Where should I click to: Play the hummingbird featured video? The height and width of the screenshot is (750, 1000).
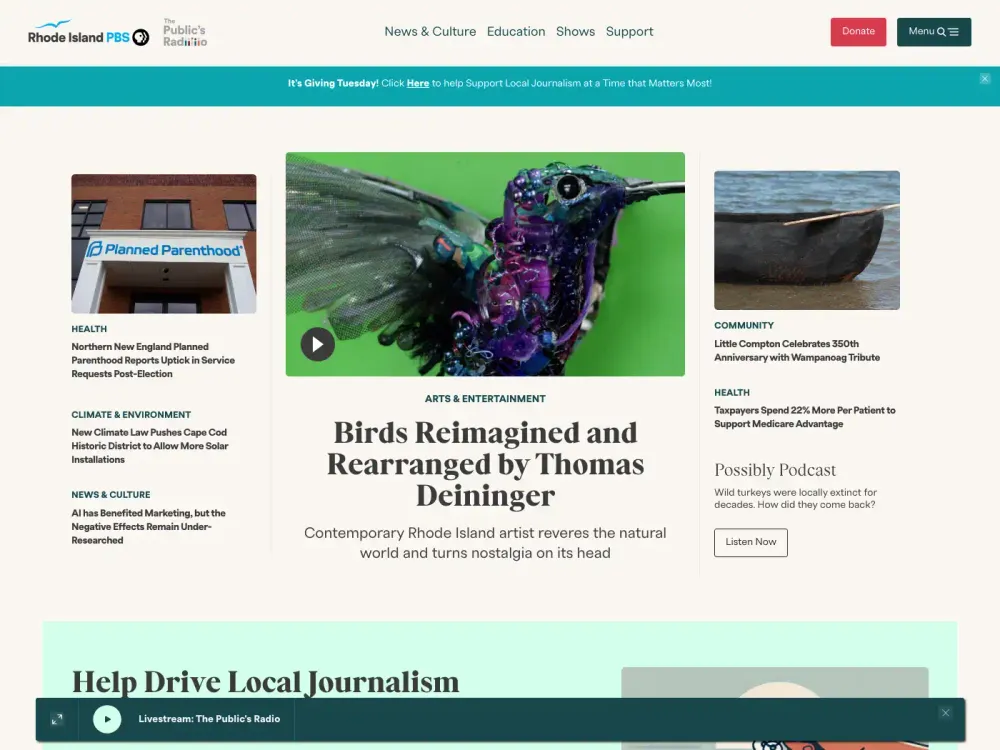click(317, 345)
